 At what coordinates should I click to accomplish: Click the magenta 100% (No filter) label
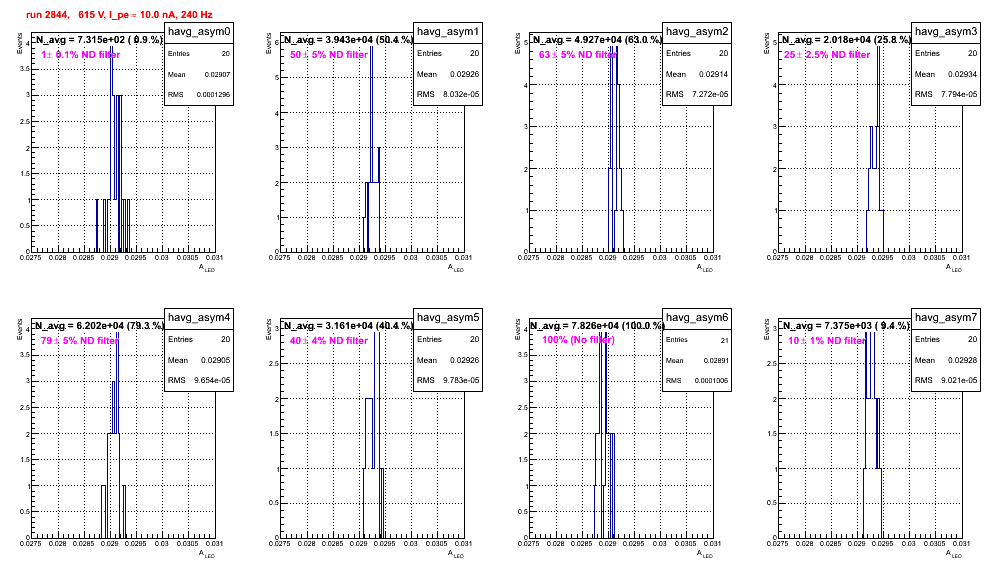coord(578,340)
